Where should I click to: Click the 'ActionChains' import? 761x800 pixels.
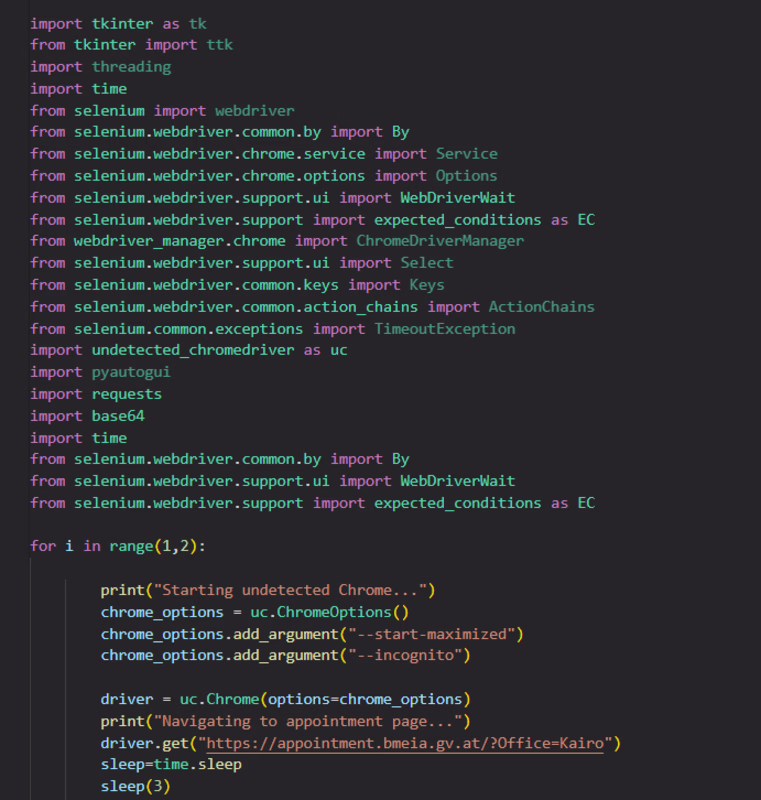542,307
